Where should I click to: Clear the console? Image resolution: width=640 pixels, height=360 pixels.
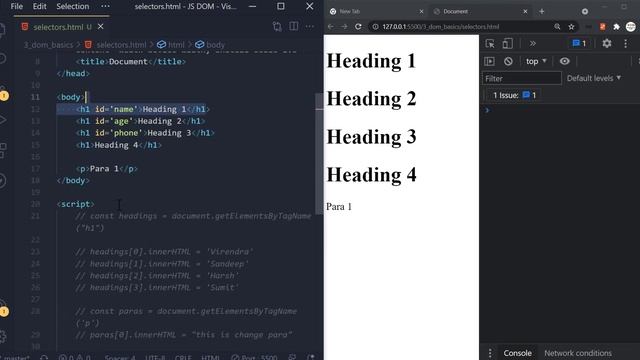508,61
